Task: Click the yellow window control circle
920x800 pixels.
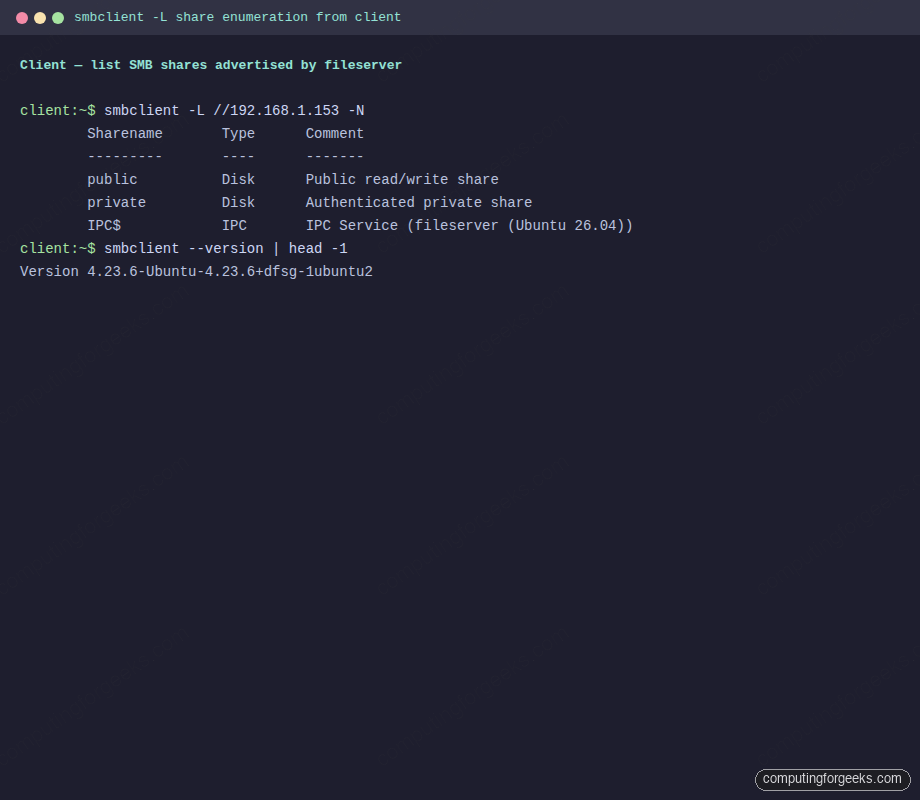Action: 40,17
